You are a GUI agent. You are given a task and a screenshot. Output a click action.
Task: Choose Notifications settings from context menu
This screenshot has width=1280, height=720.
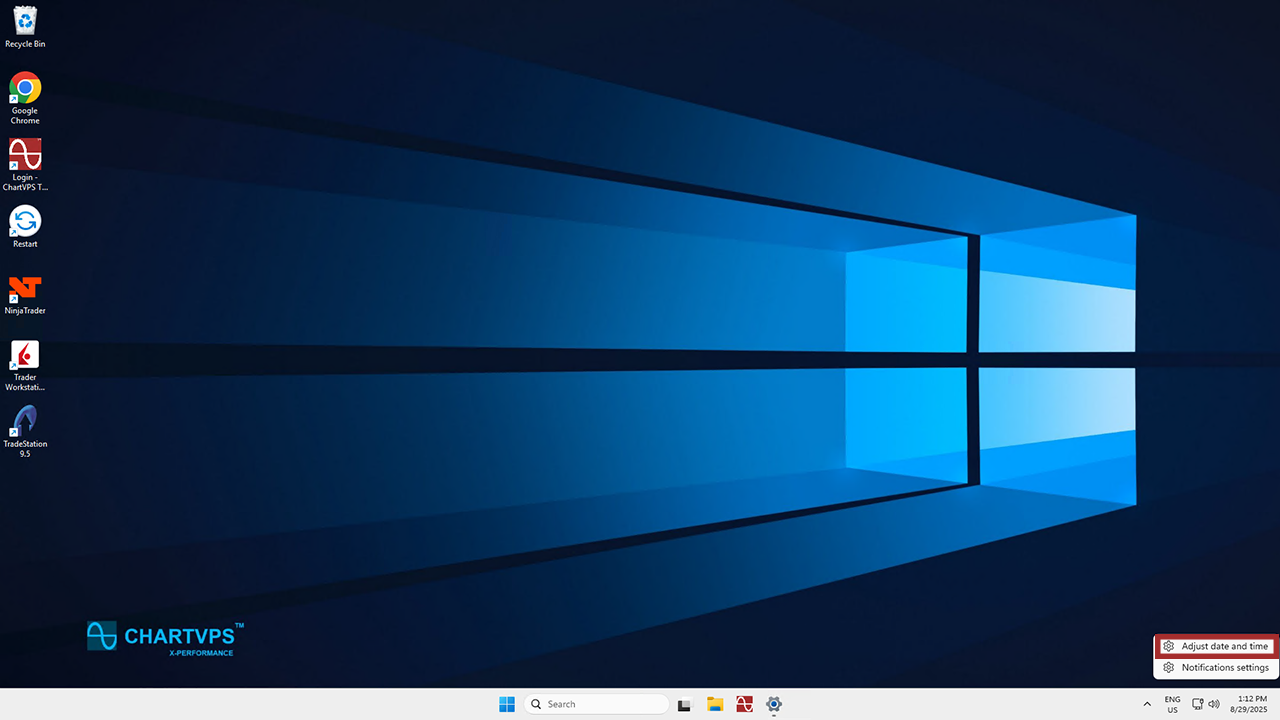1216,668
